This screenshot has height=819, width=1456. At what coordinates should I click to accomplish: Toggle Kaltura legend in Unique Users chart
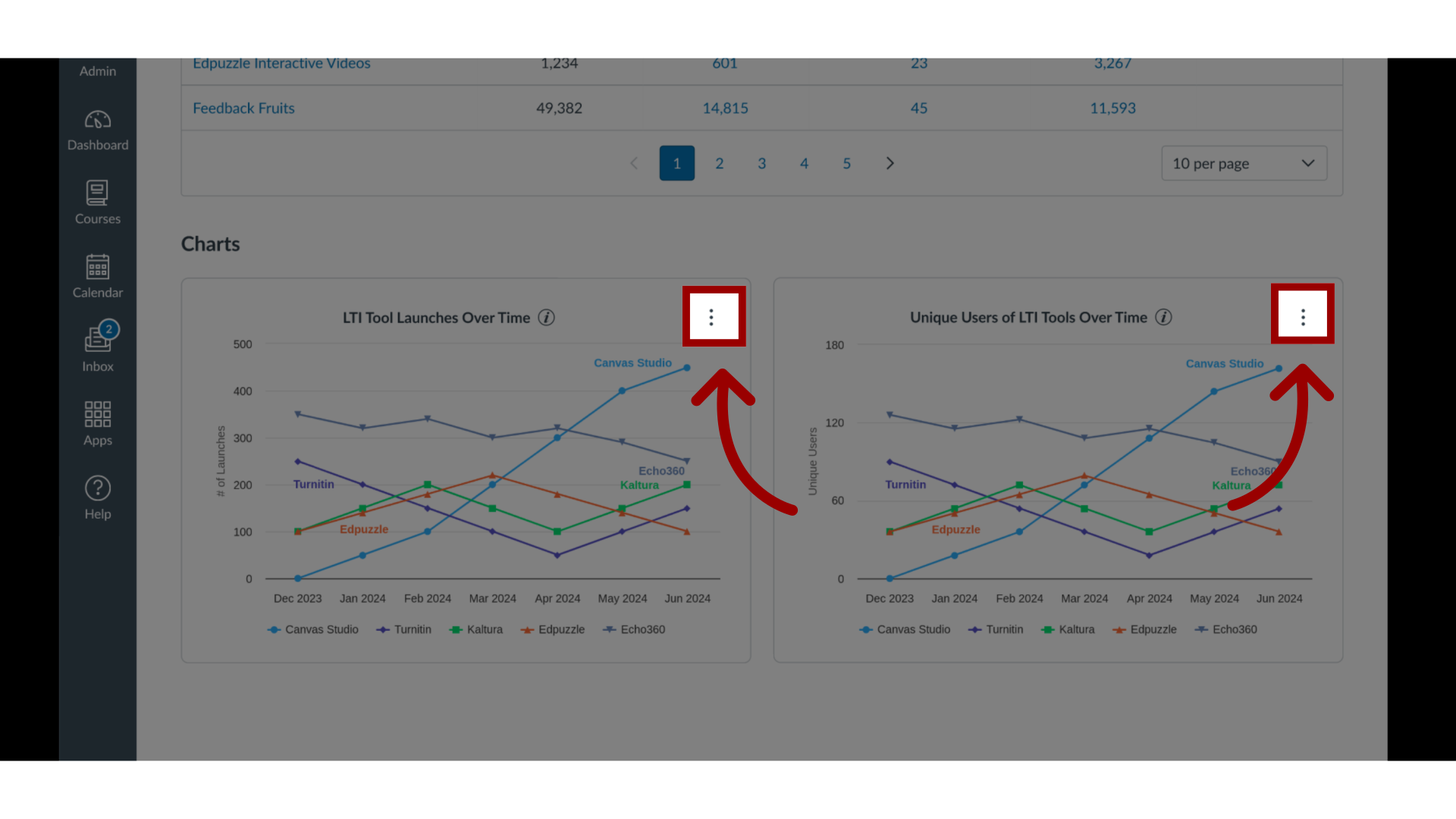tap(1068, 629)
